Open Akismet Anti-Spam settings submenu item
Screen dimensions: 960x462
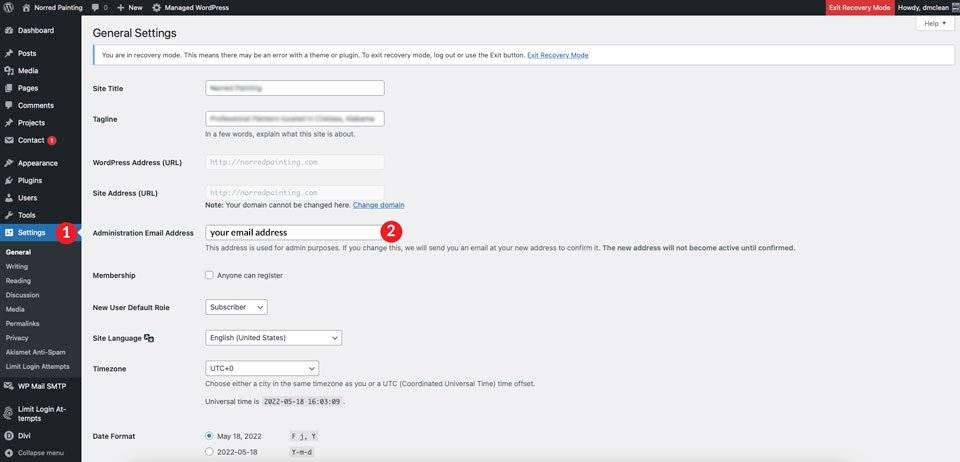(x=36, y=352)
